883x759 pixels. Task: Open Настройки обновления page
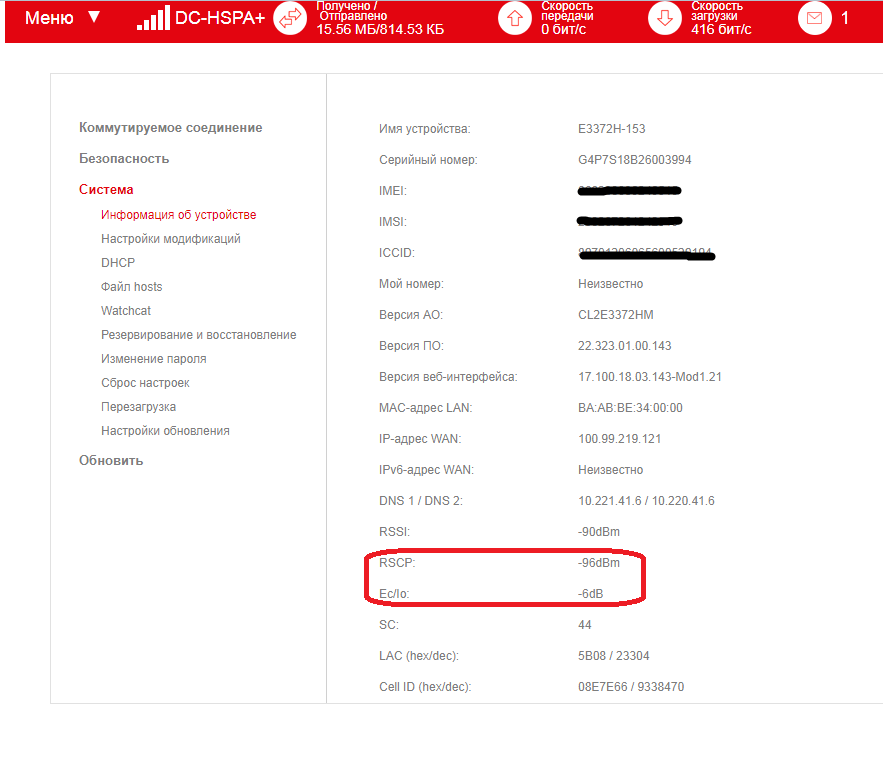pyautogui.click(x=165, y=431)
